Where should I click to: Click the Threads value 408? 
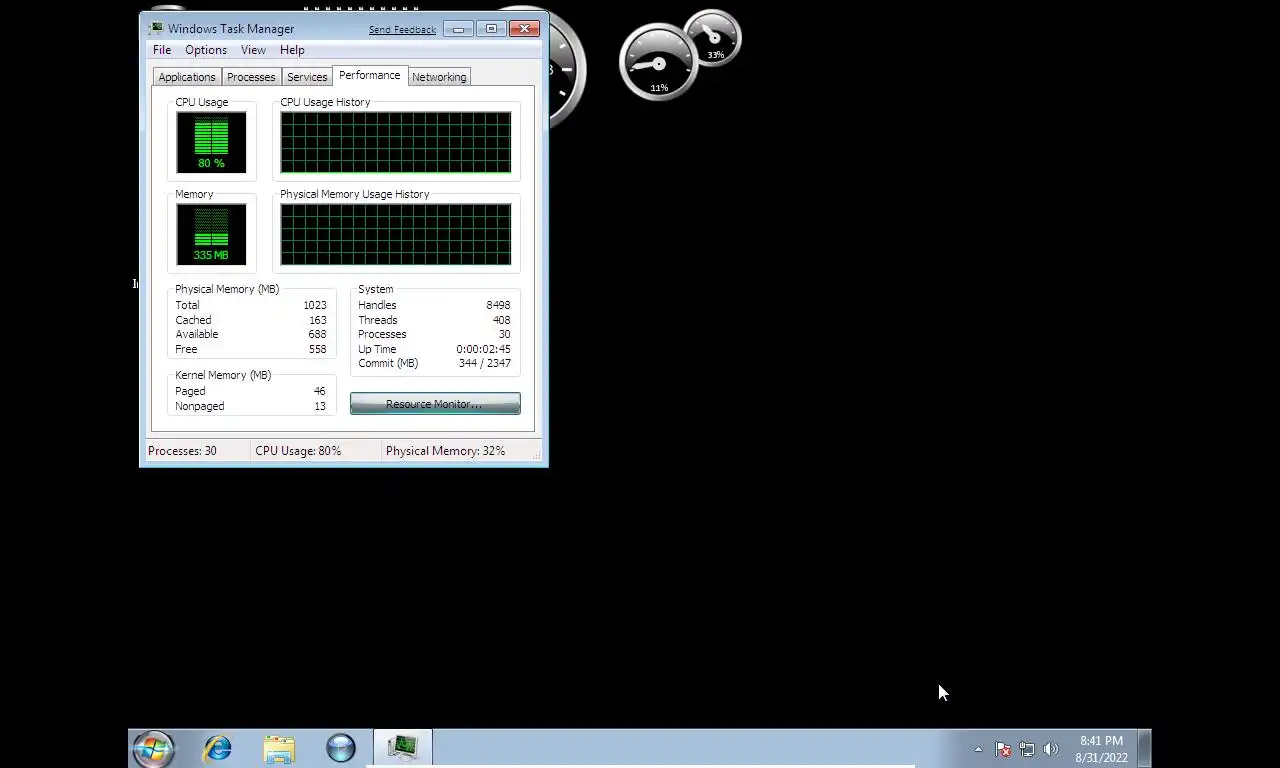(x=501, y=320)
